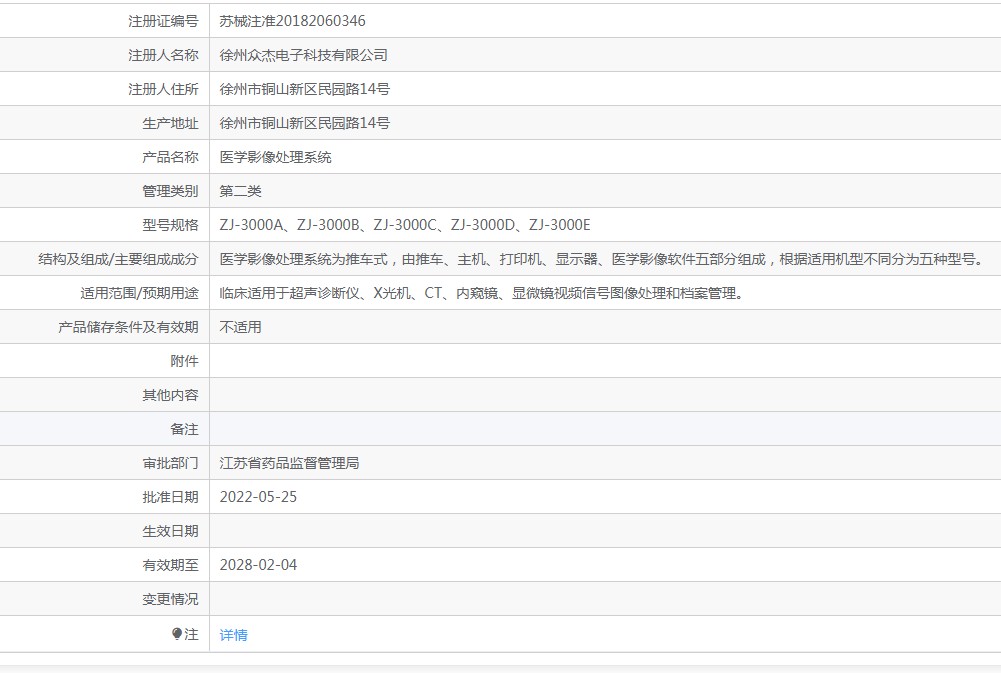The image size is (1001, 673).
Task: Click the 注册人住所 address value
Action: pos(305,89)
